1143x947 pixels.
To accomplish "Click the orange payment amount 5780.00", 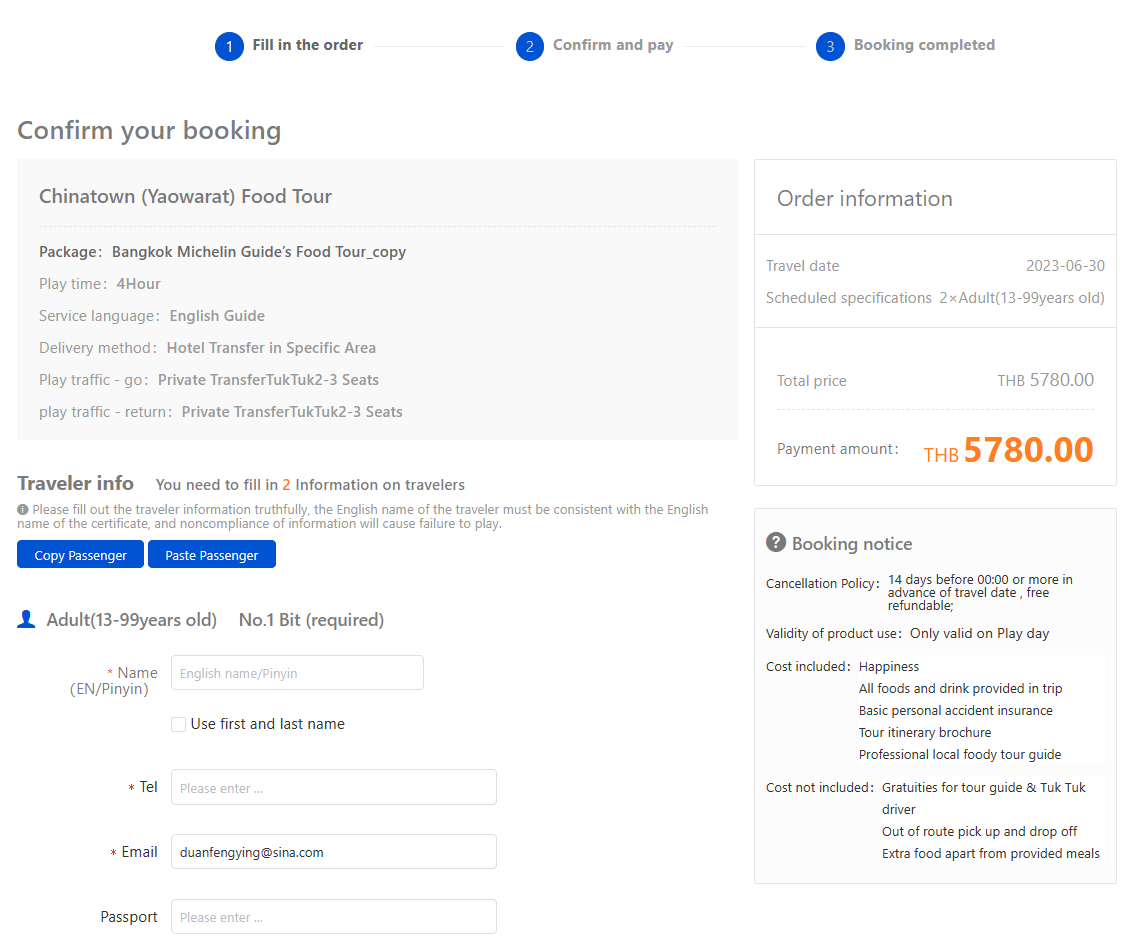I will tap(1028, 450).
